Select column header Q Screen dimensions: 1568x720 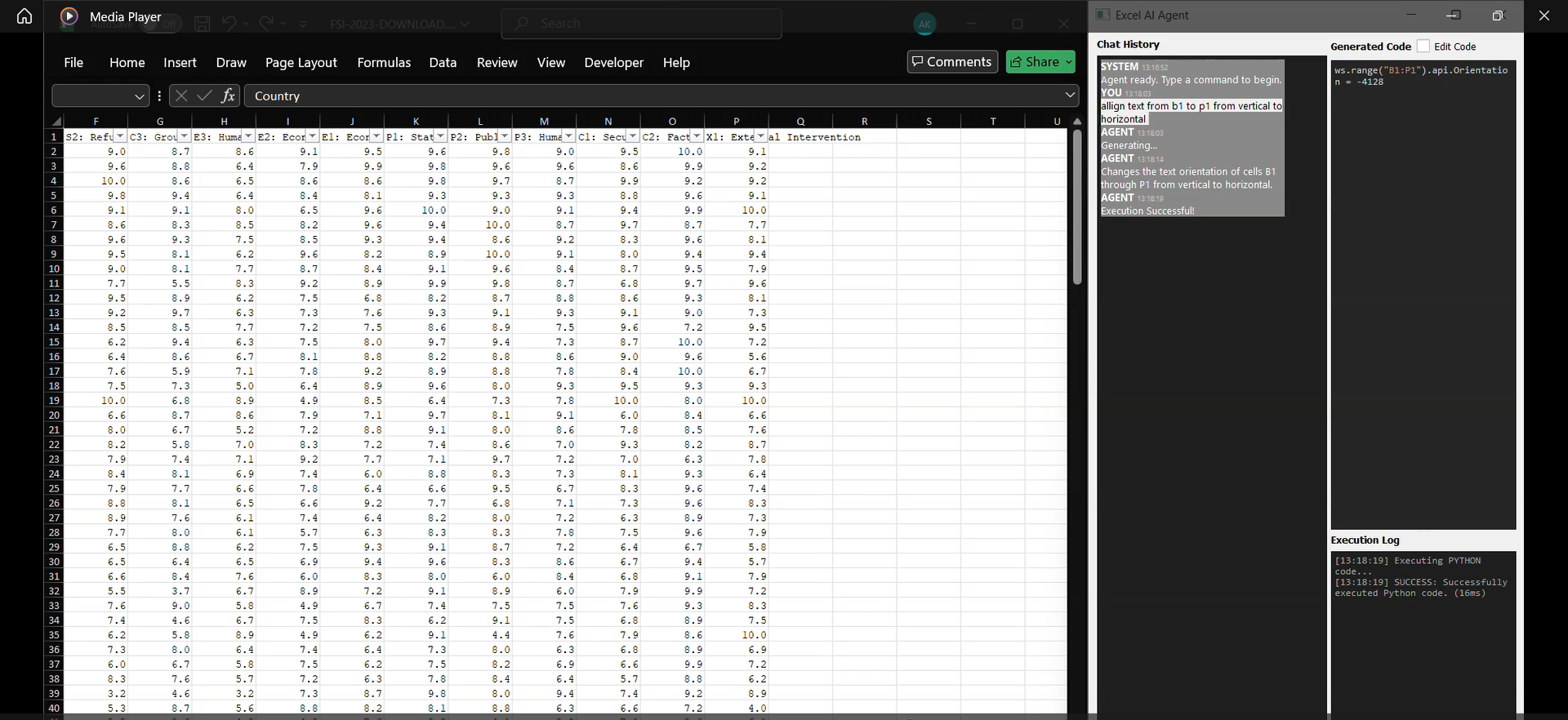(800, 121)
